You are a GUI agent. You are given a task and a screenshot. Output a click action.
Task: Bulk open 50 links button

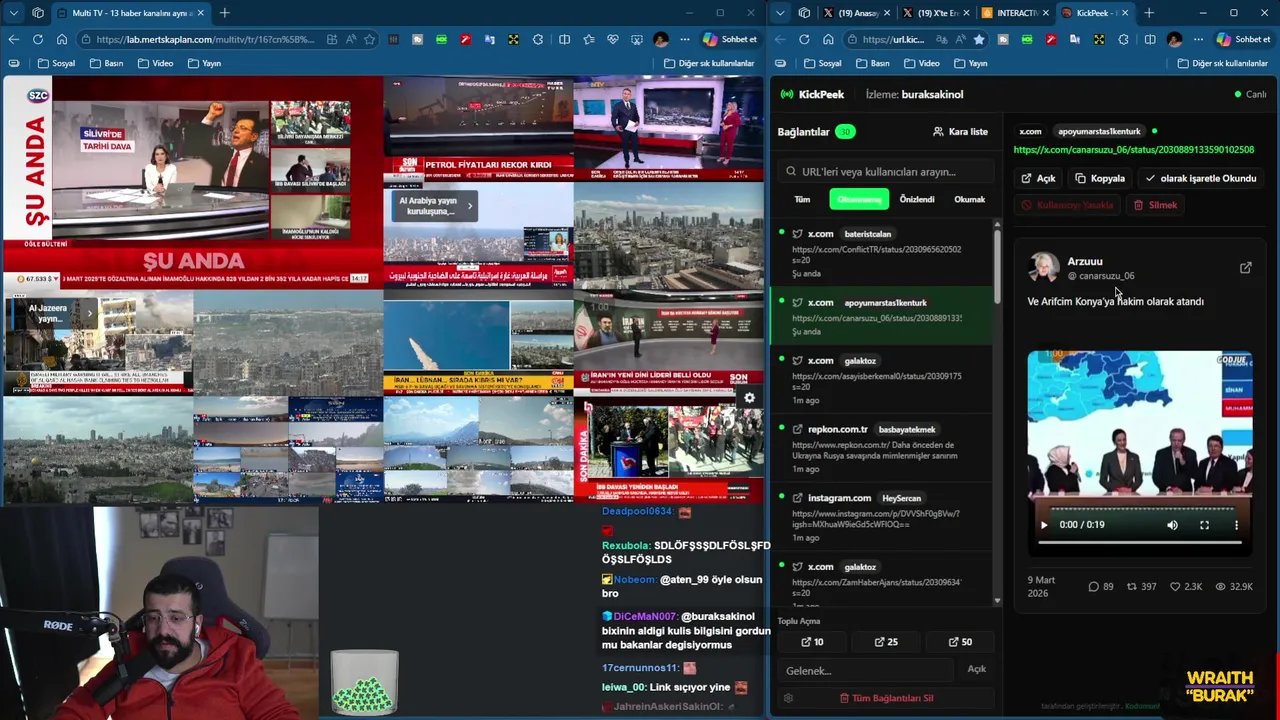coord(959,642)
